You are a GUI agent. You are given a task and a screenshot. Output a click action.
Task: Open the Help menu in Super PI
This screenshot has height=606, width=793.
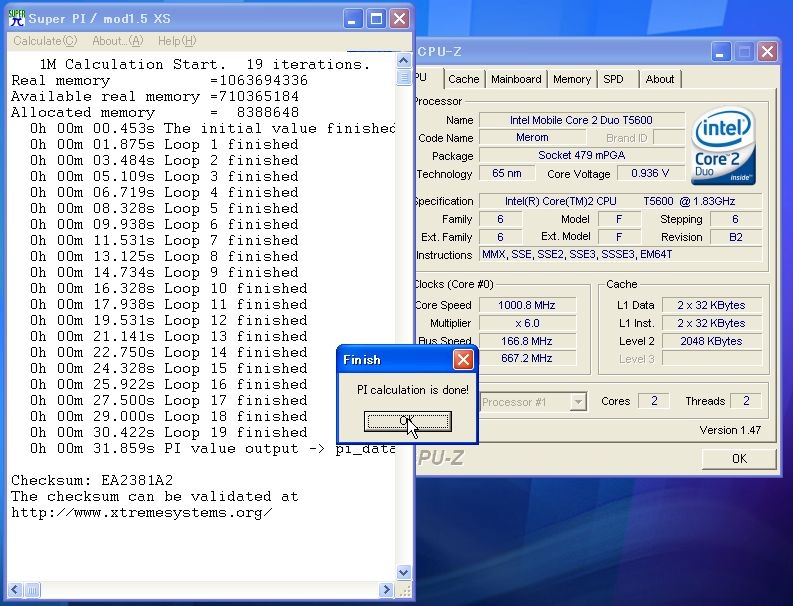pyautogui.click(x=176, y=41)
